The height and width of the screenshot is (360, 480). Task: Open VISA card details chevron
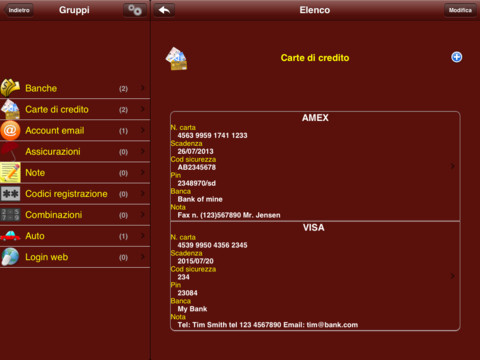pyautogui.click(x=452, y=276)
